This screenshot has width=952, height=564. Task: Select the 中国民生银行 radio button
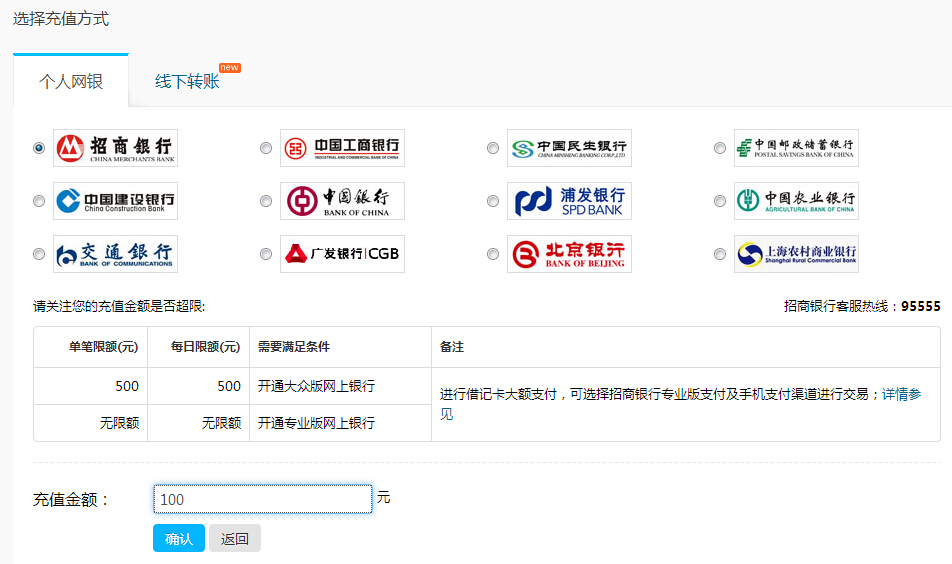pos(493,148)
